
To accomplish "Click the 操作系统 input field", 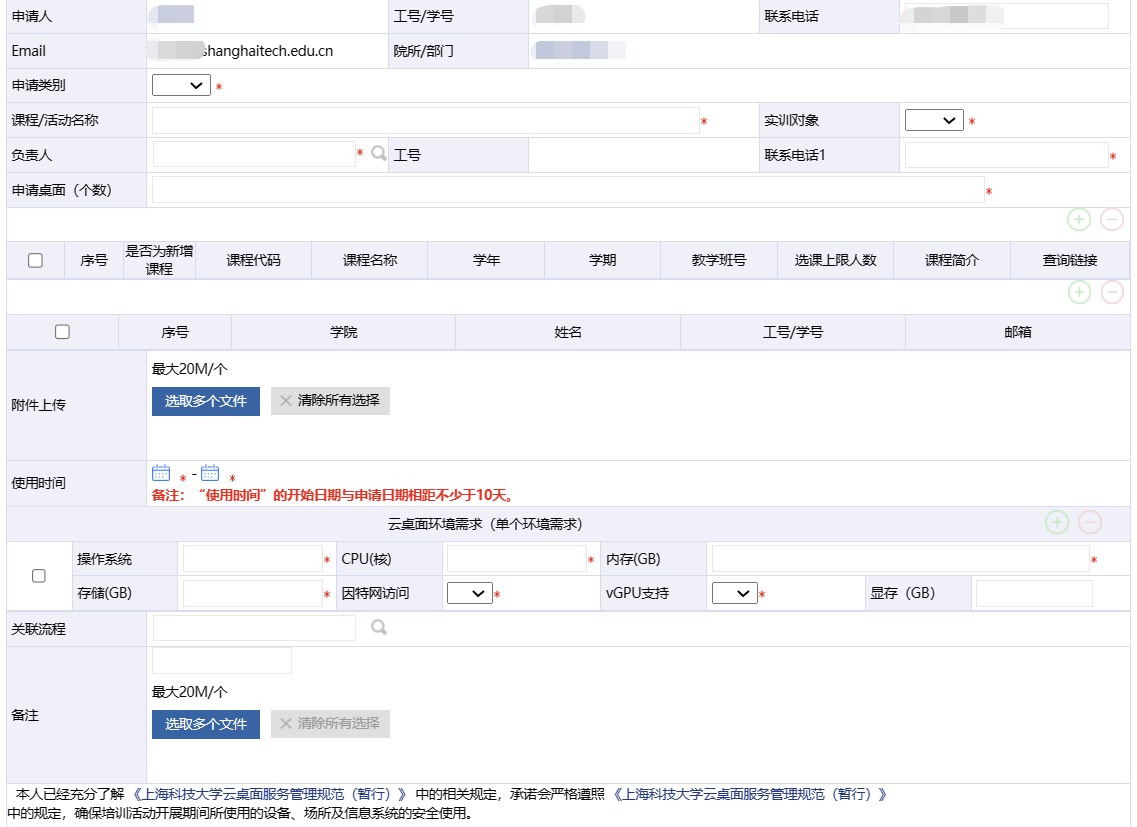I will 252,560.
